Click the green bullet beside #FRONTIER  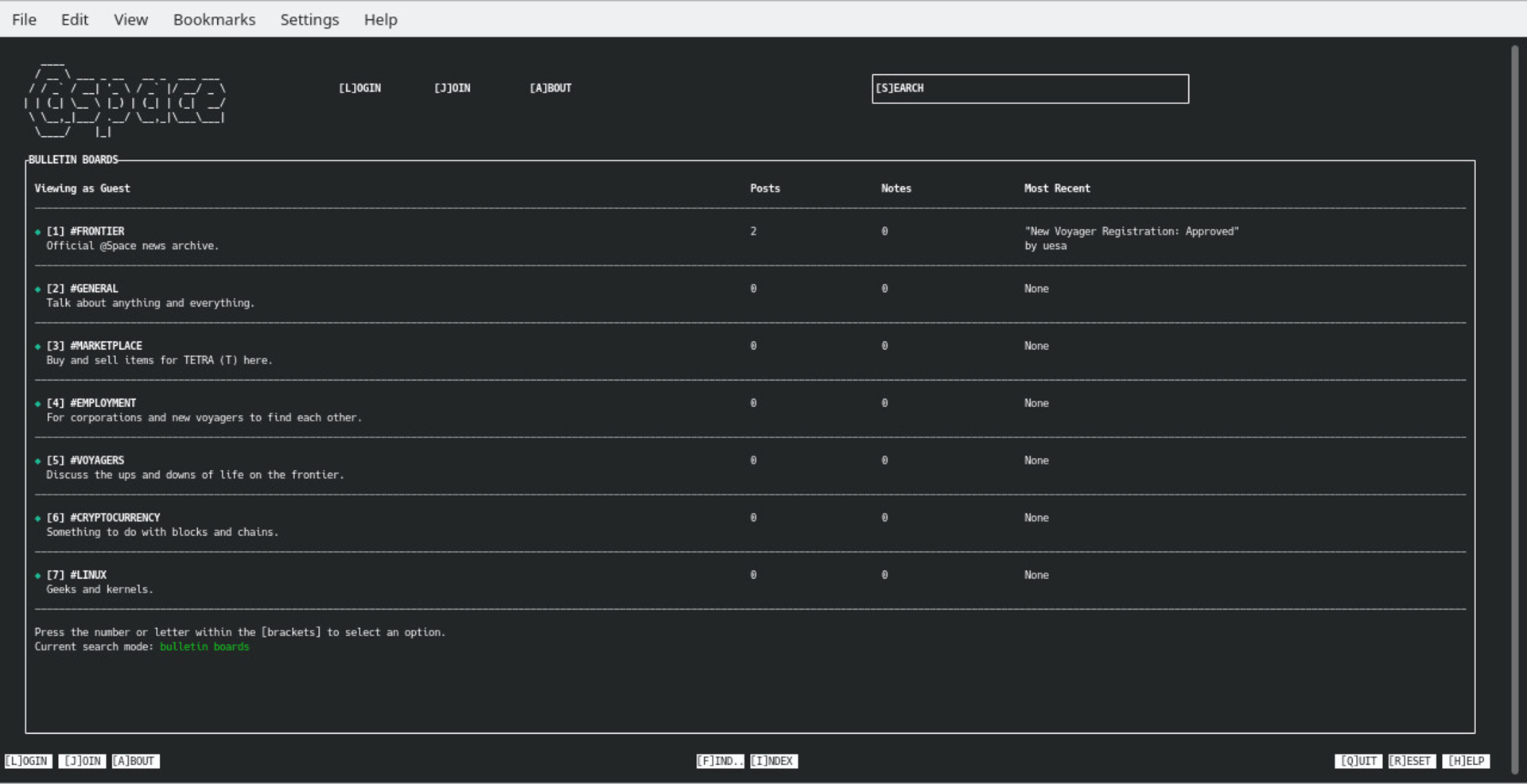(37, 232)
